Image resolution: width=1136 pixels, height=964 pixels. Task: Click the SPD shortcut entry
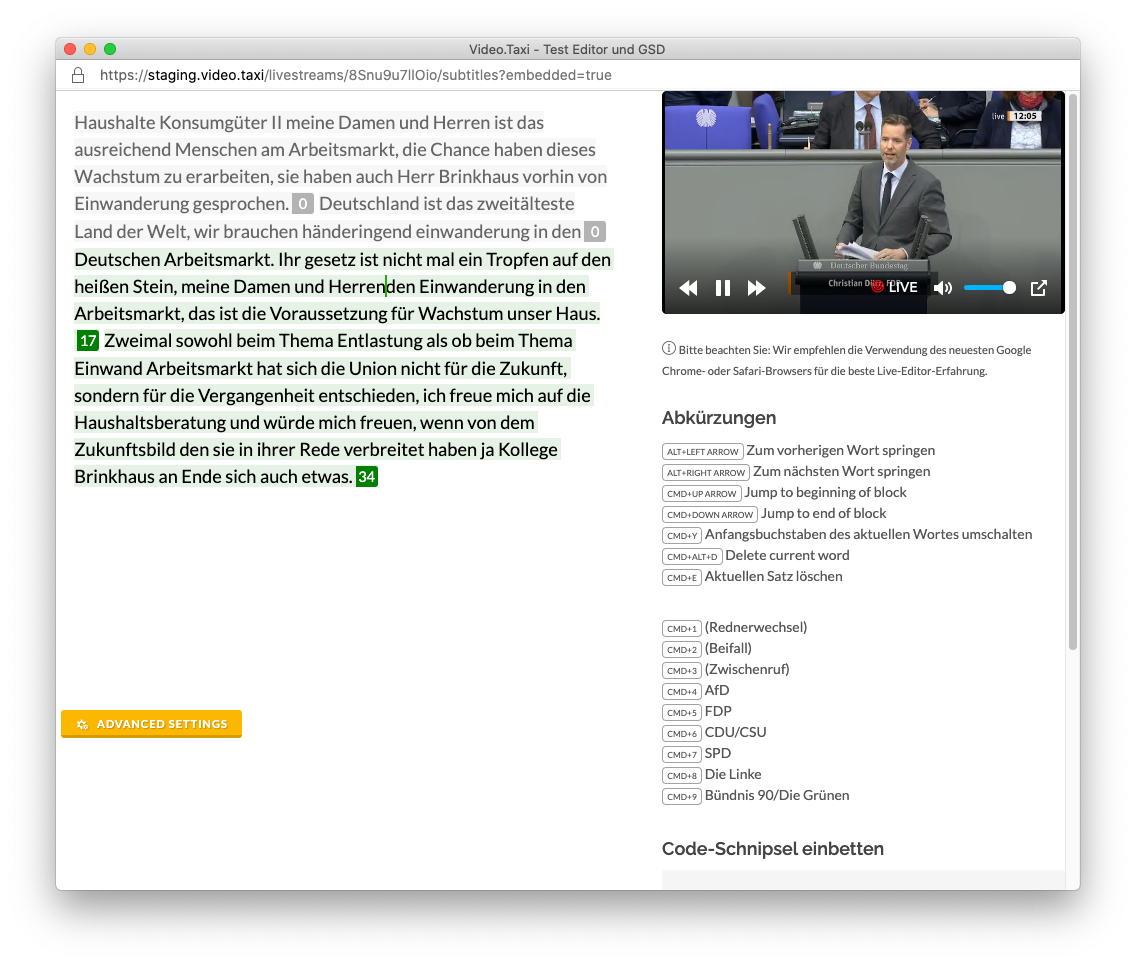718,753
